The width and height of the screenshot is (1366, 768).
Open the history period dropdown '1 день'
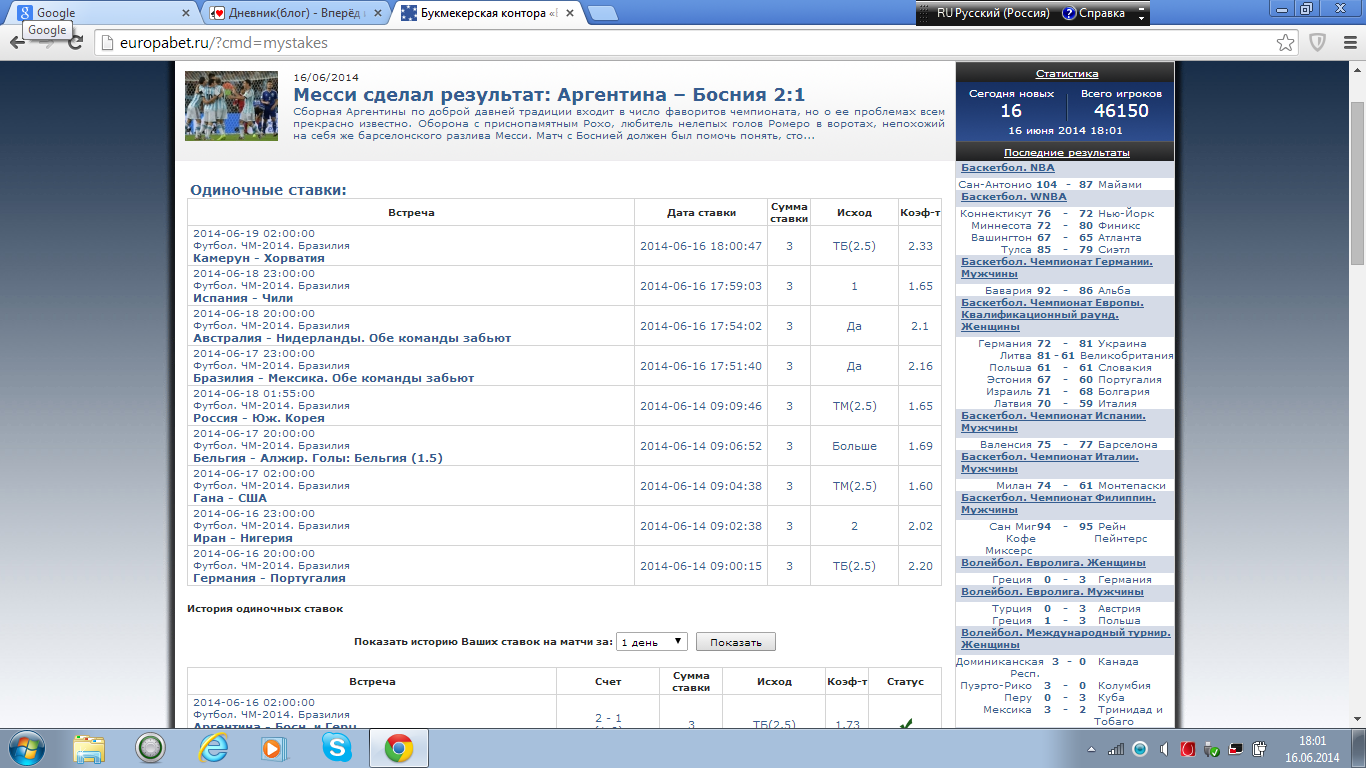(652, 642)
